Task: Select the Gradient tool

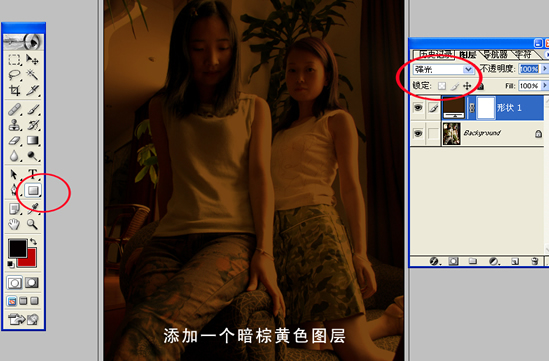Action: 33,140
